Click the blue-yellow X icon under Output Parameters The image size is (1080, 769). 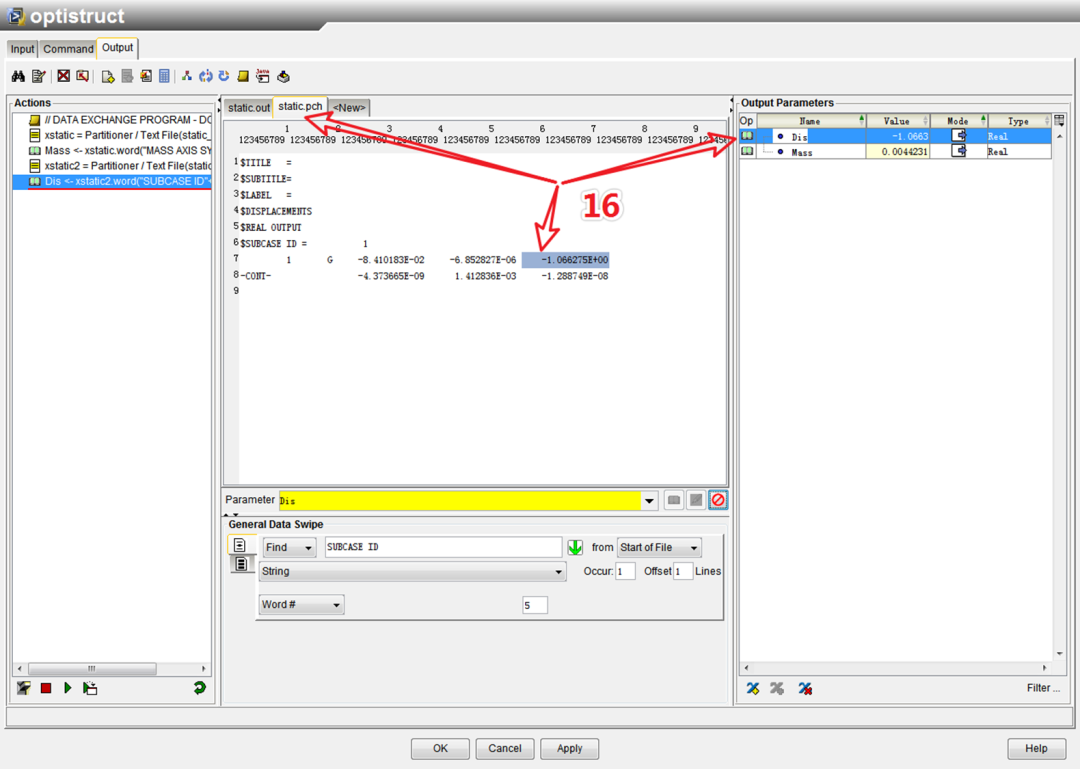(x=753, y=688)
